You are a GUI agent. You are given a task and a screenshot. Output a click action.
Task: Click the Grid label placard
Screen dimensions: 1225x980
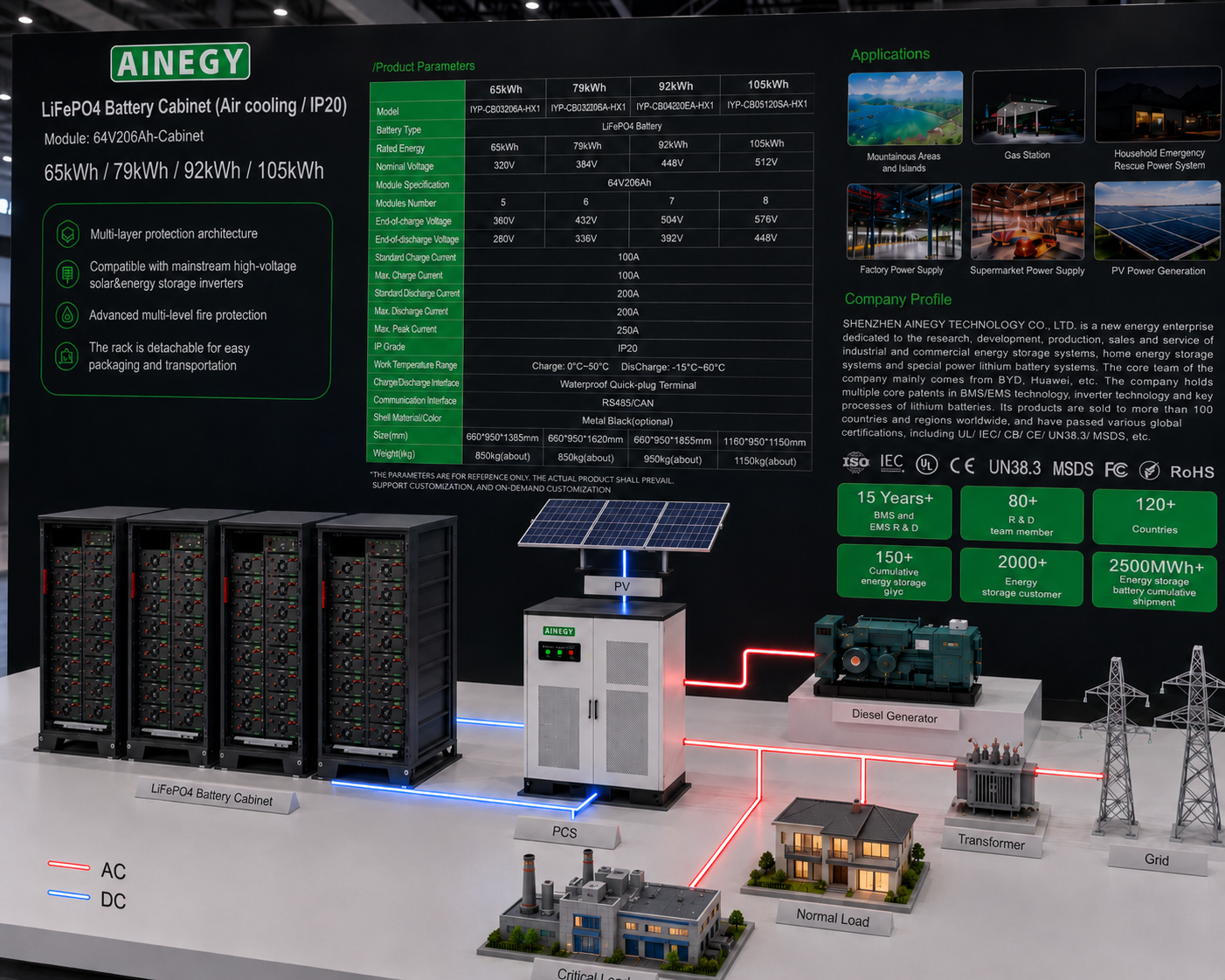click(x=1157, y=859)
